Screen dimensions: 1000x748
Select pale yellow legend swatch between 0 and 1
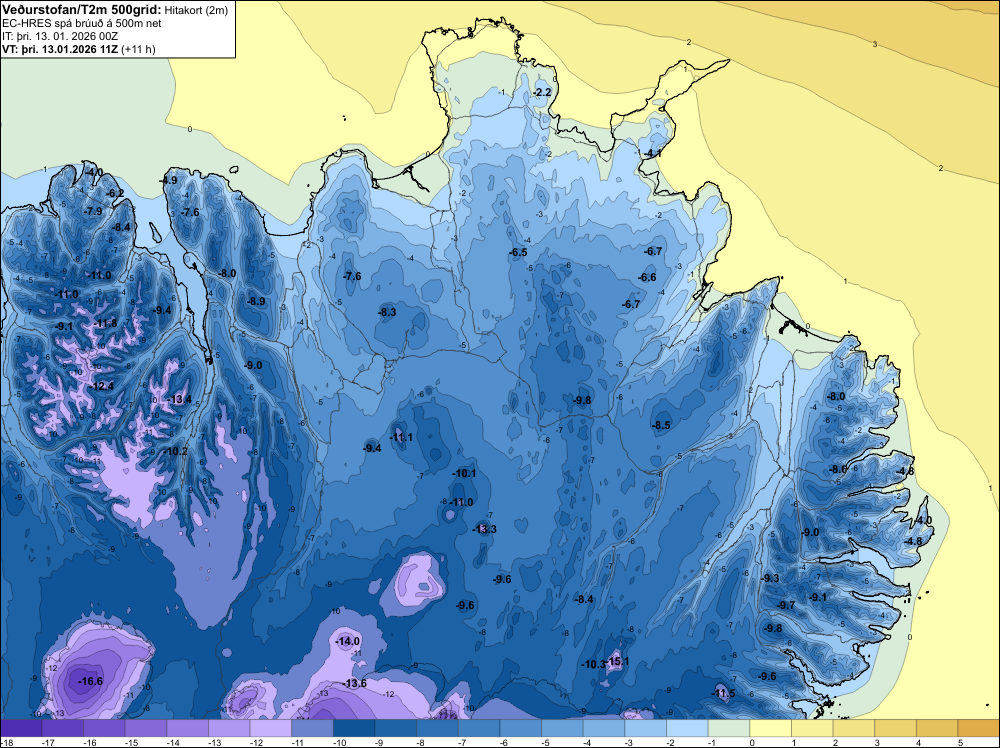[x=770, y=728]
